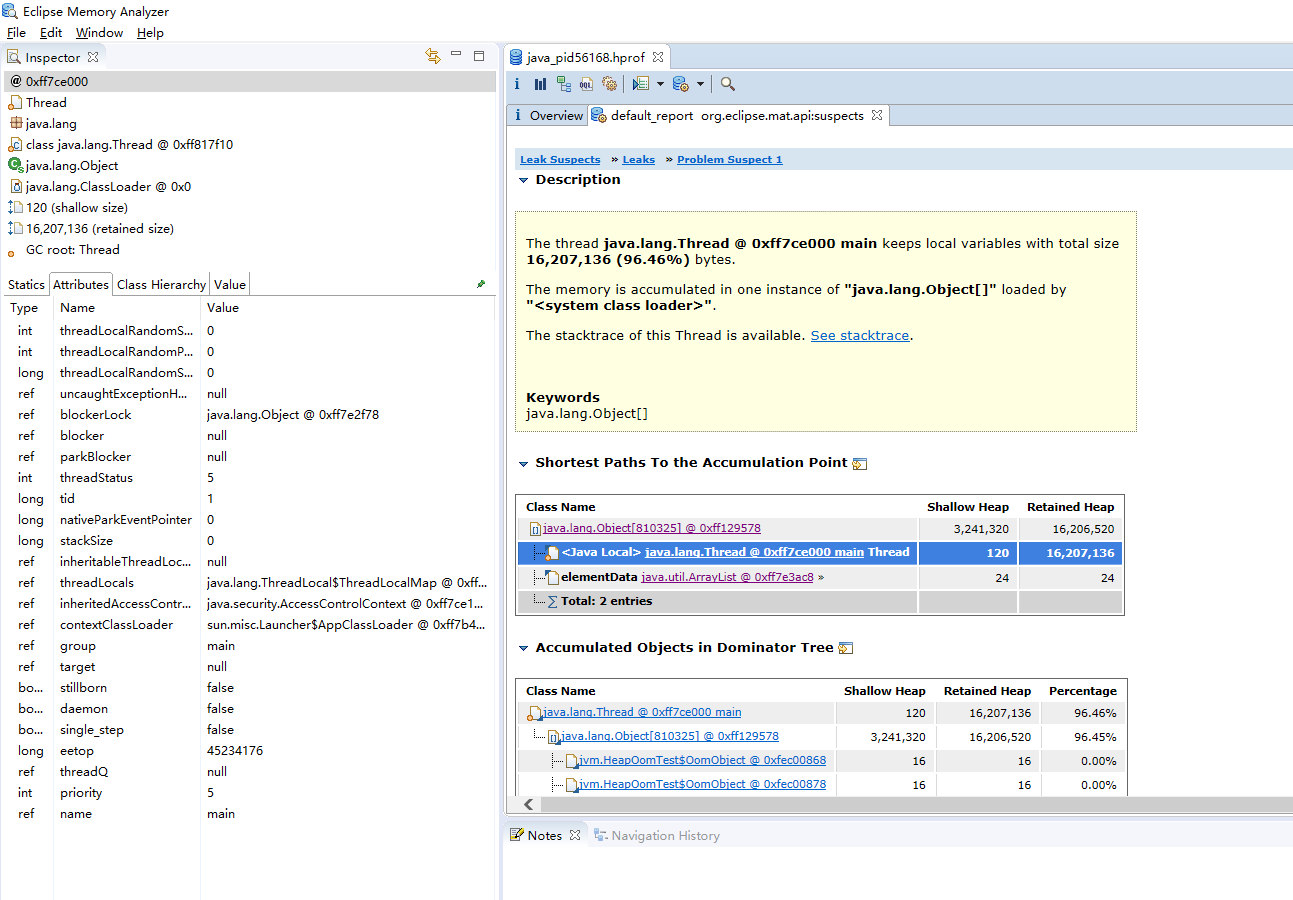This screenshot has width=1293, height=900.
Task: Open the Histogram toolbar icon
Action: [x=540, y=84]
